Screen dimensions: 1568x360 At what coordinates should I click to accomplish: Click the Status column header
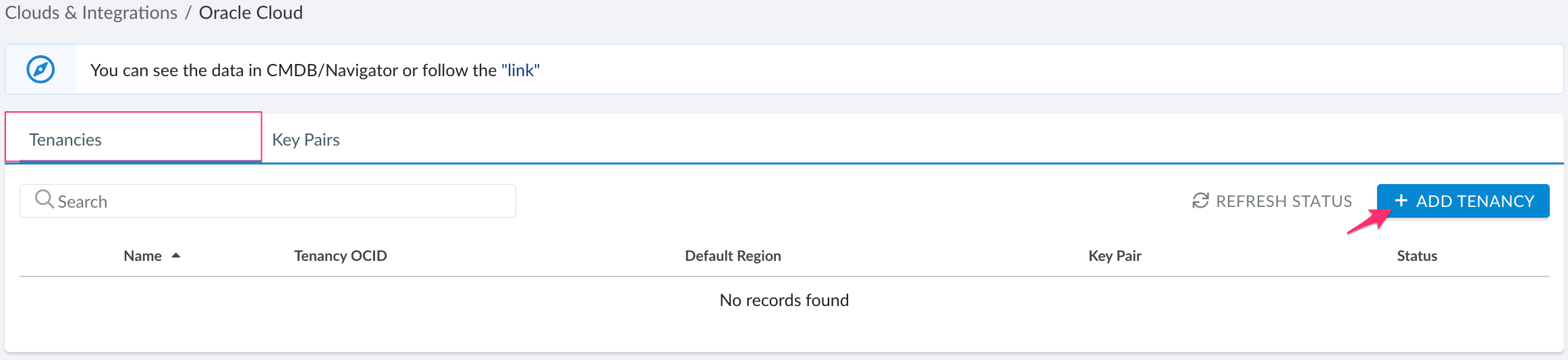[x=1417, y=256]
